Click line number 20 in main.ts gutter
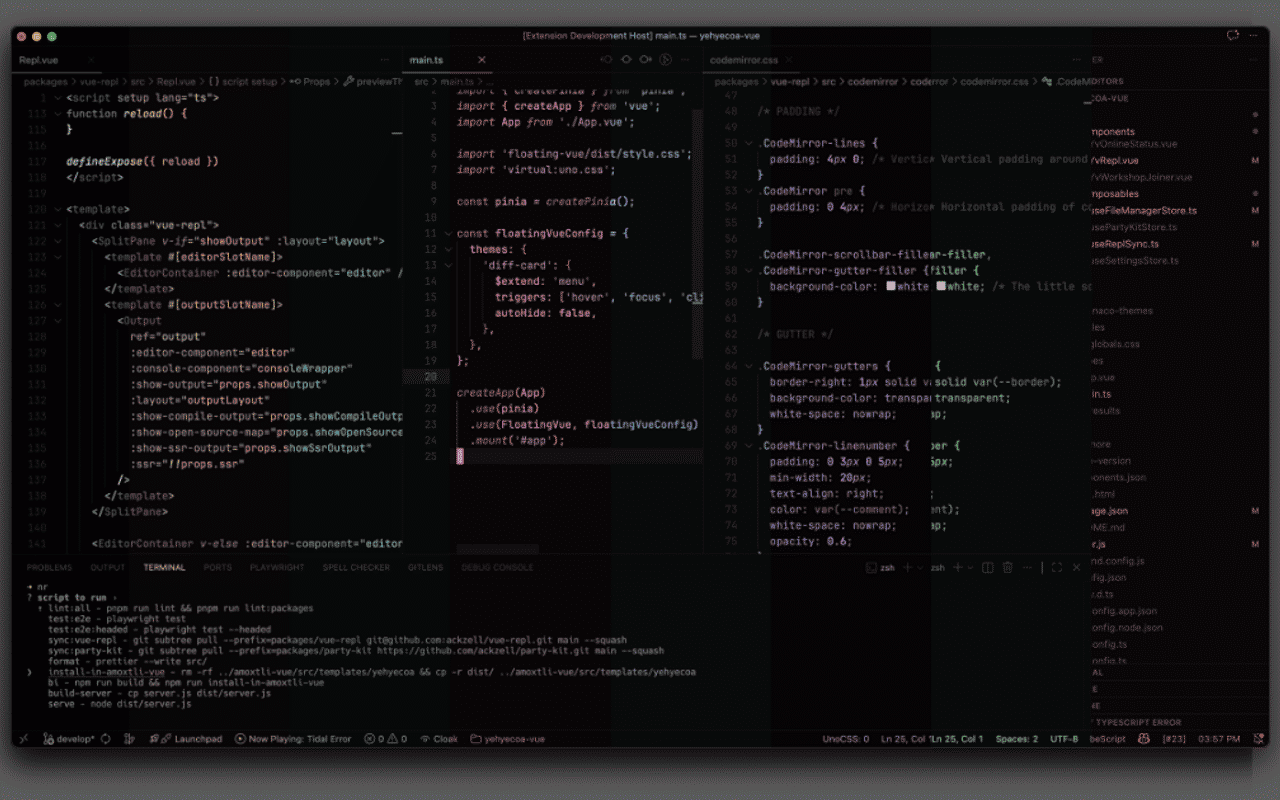This screenshot has height=800, width=1280. (431, 377)
